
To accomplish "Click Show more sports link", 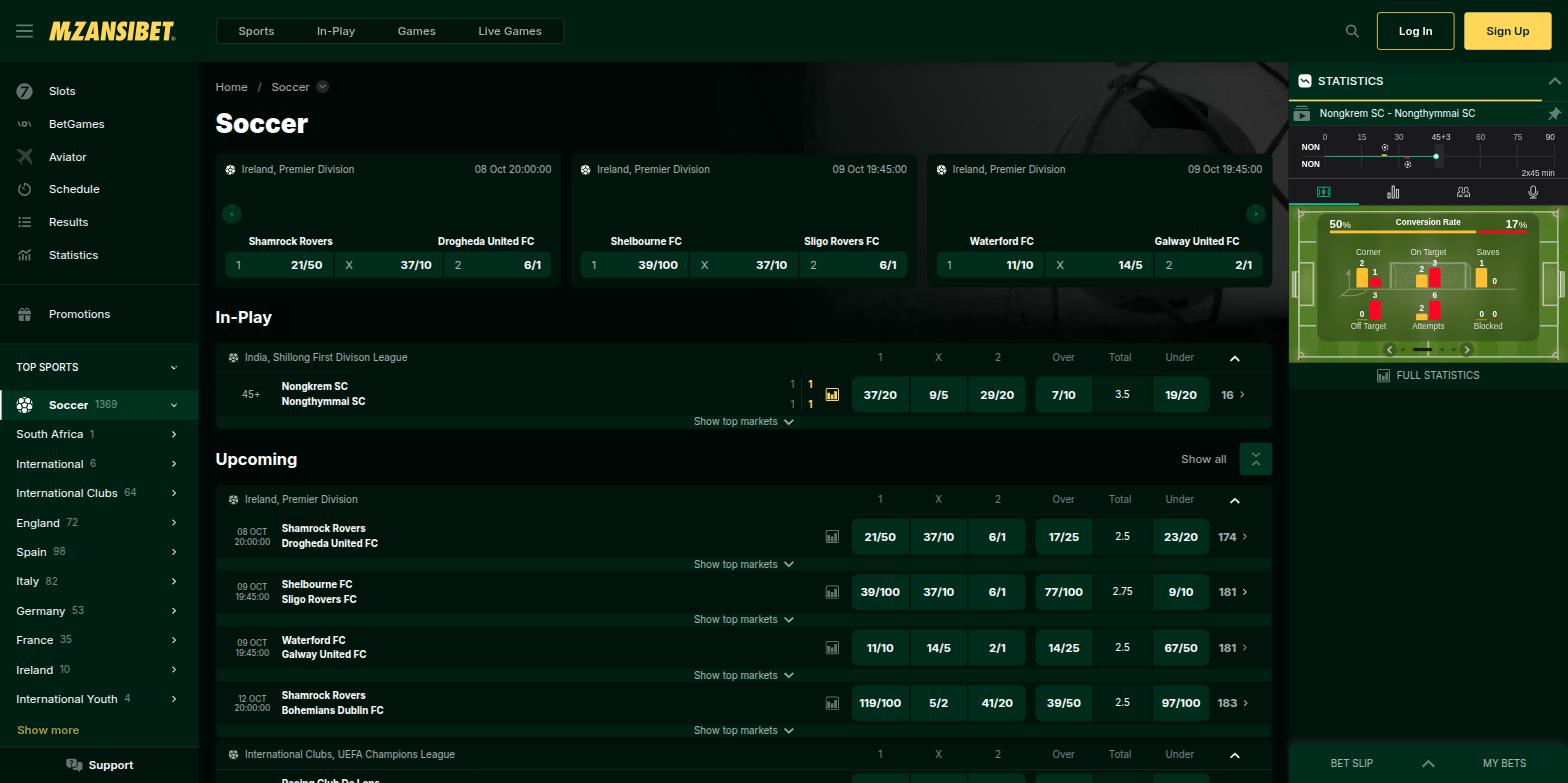I will [48, 730].
